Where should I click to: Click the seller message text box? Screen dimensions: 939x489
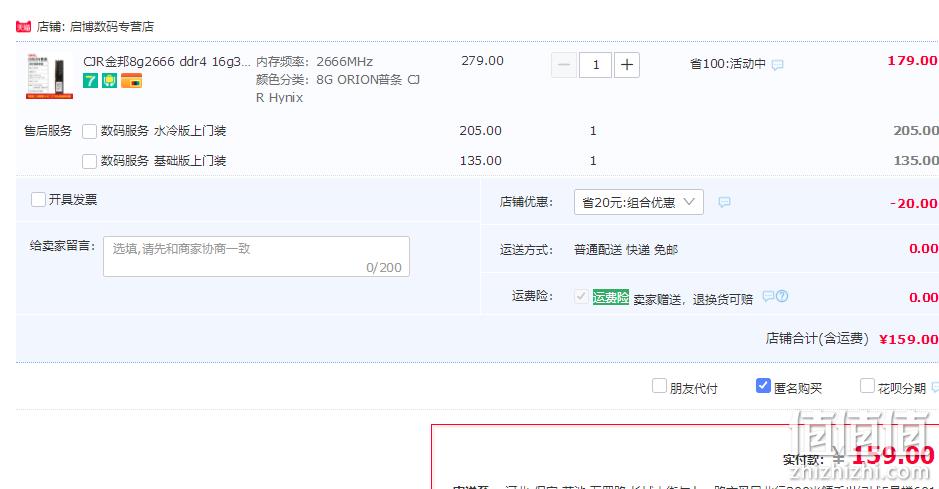[256, 257]
